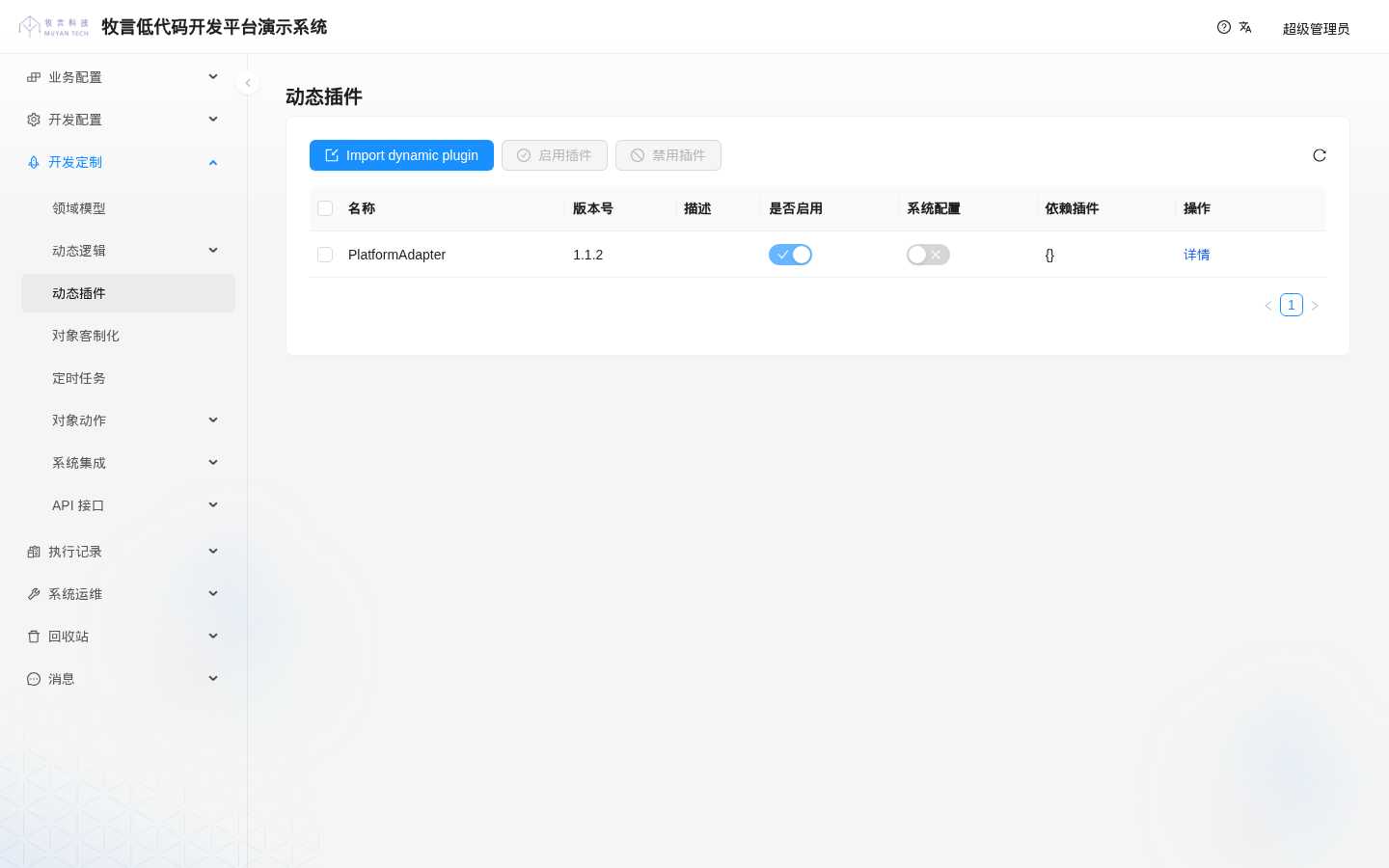Click the 超级管理员 user menu

[1316, 29]
